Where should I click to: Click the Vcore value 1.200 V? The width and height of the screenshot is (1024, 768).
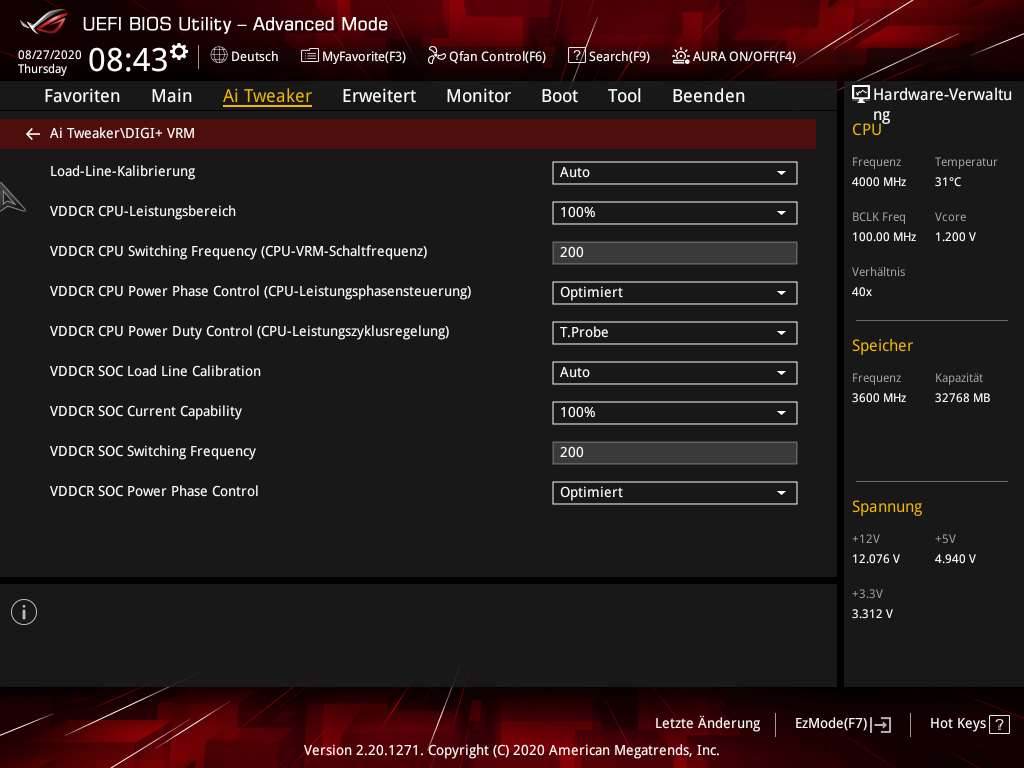(955, 237)
